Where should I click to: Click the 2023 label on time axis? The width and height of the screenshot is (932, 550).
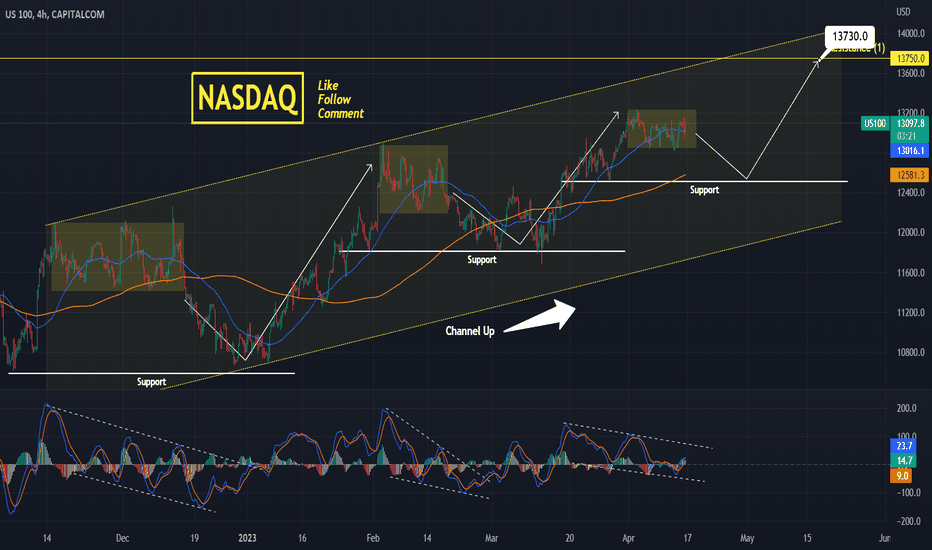247,538
